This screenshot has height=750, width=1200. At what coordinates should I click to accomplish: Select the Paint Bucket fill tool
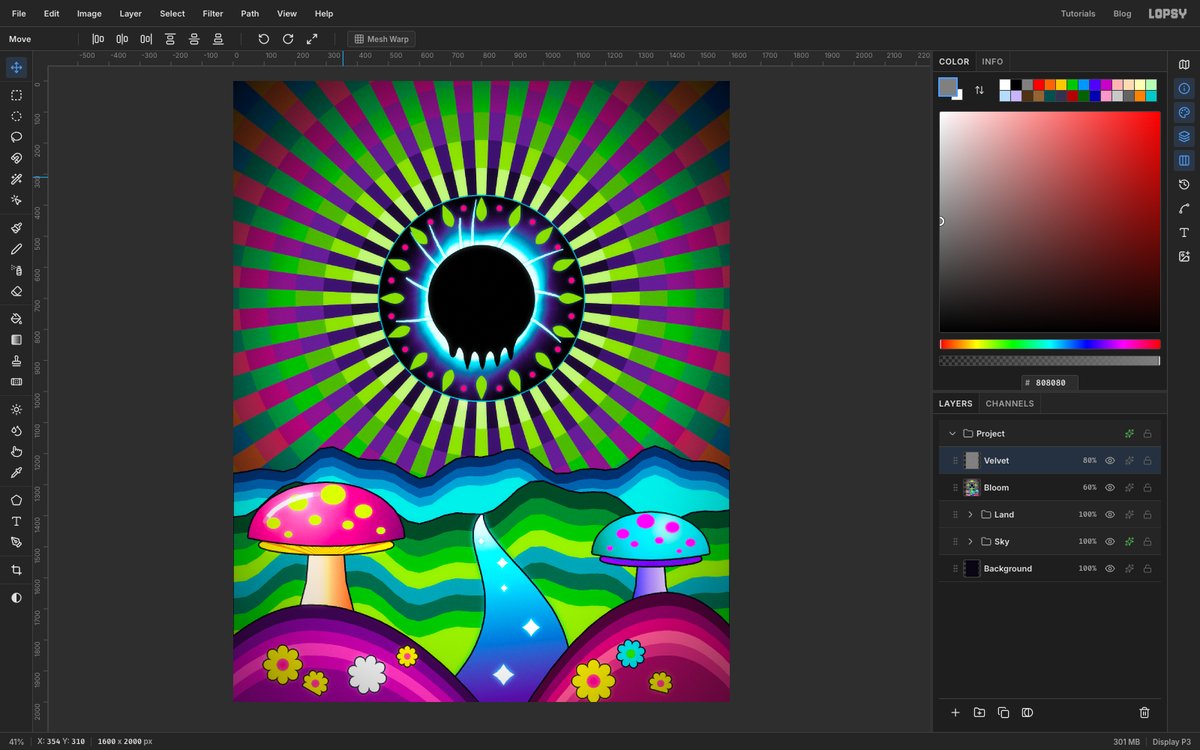click(x=16, y=319)
